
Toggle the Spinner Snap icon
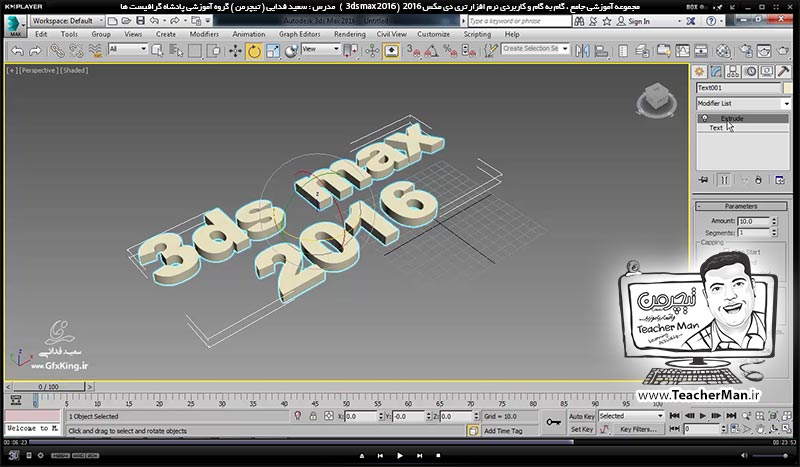point(468,51)
